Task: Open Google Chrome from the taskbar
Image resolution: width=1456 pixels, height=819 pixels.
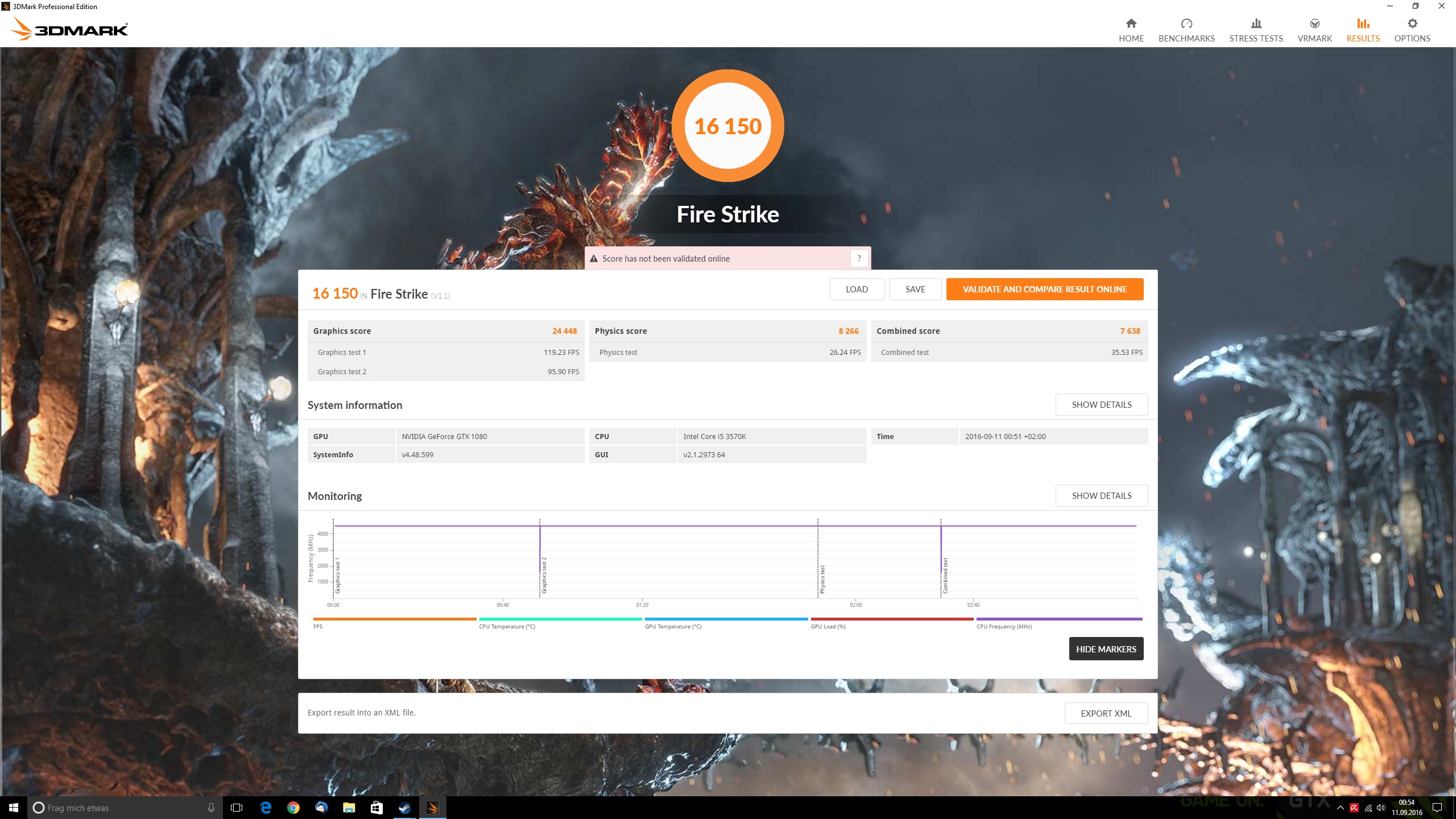Action: (x=293, y=808)
